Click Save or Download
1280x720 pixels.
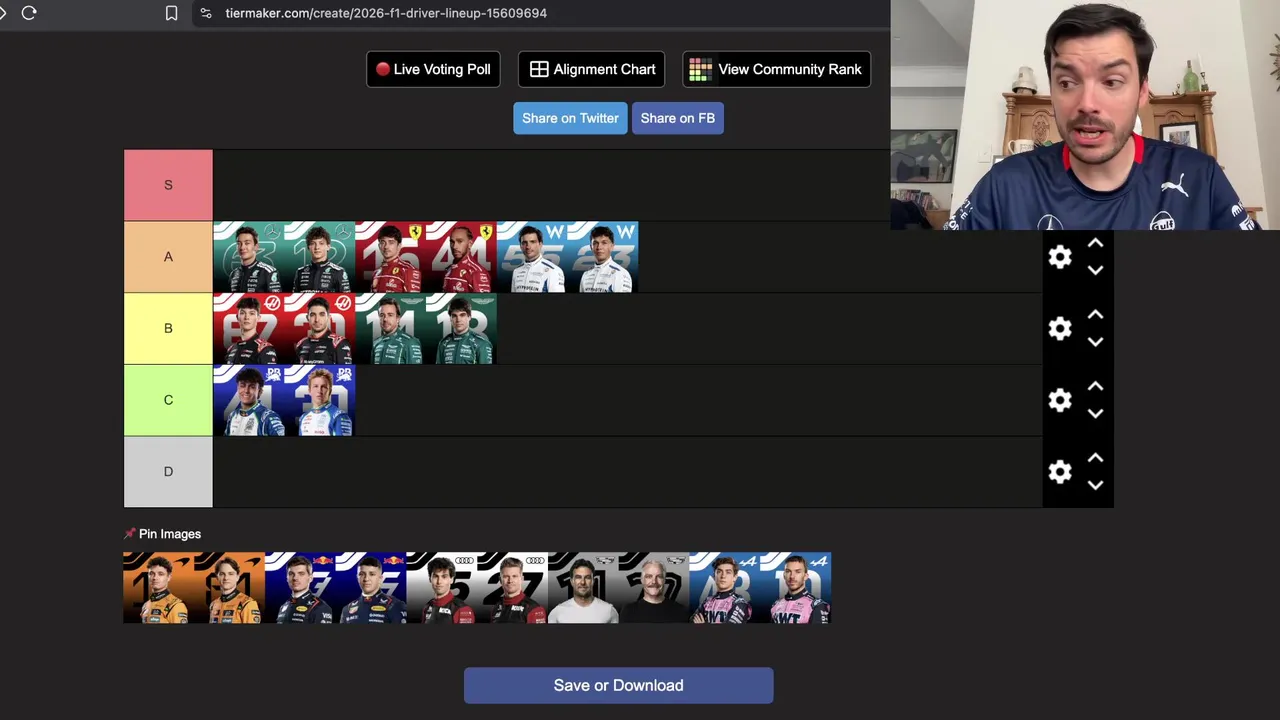tap(618, 685)
